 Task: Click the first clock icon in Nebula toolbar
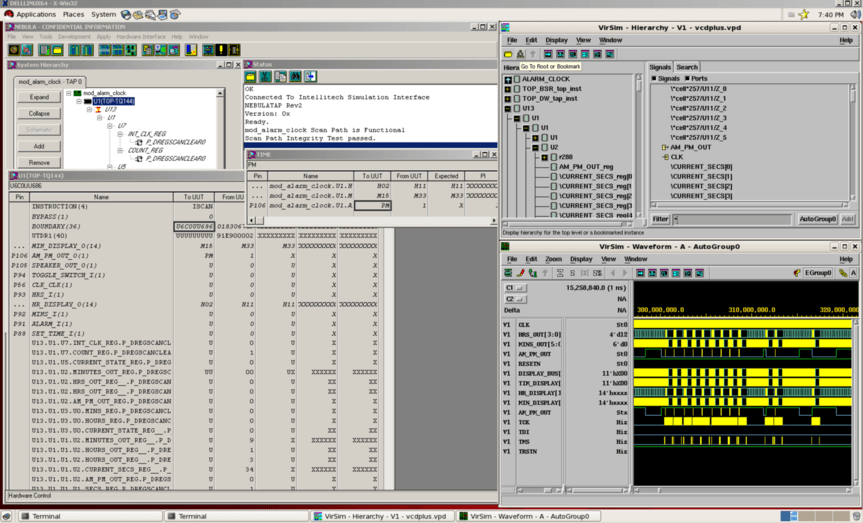pyautogui.click(x=14, y=50)
